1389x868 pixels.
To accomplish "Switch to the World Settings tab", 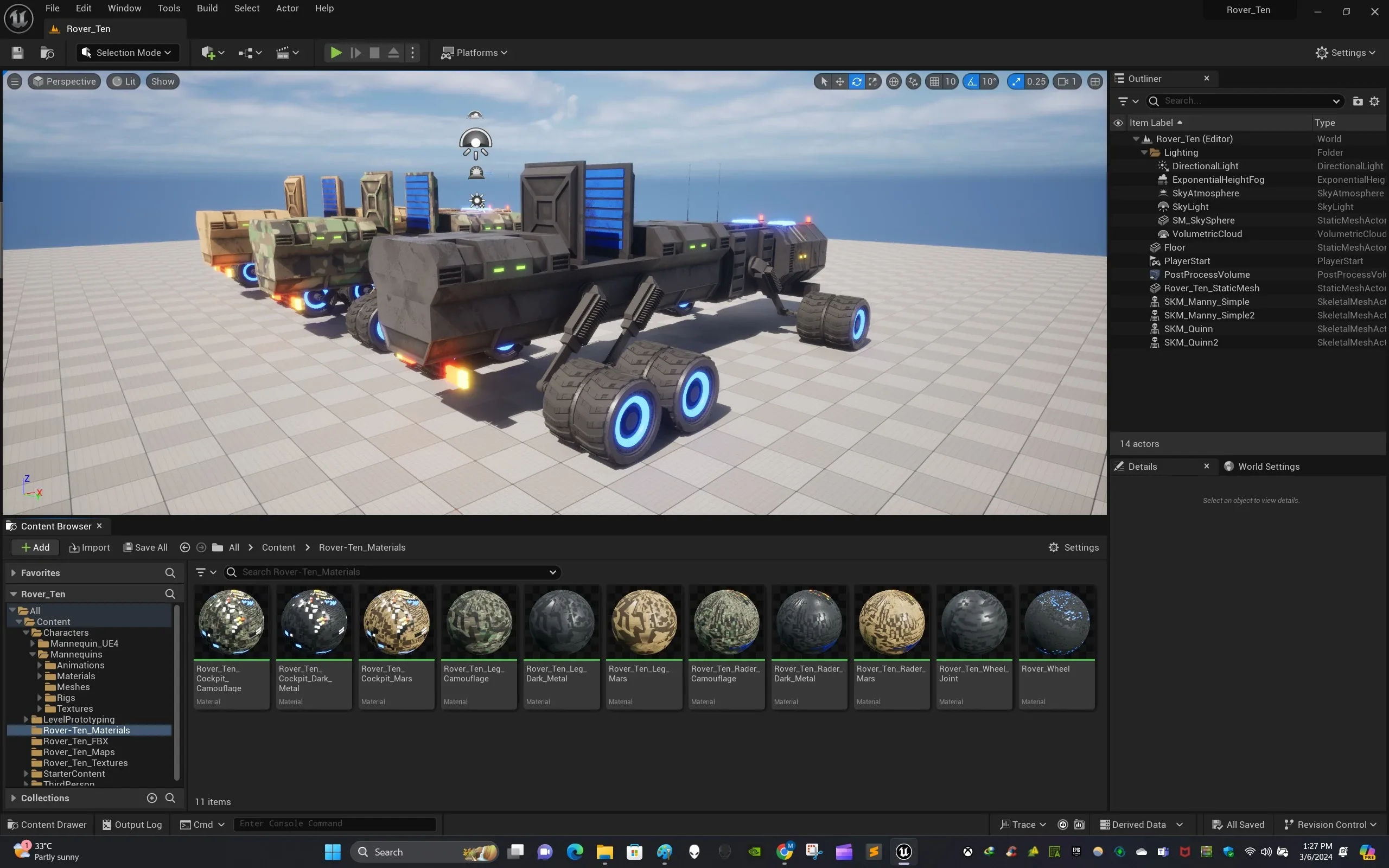I will (1261, 466).
